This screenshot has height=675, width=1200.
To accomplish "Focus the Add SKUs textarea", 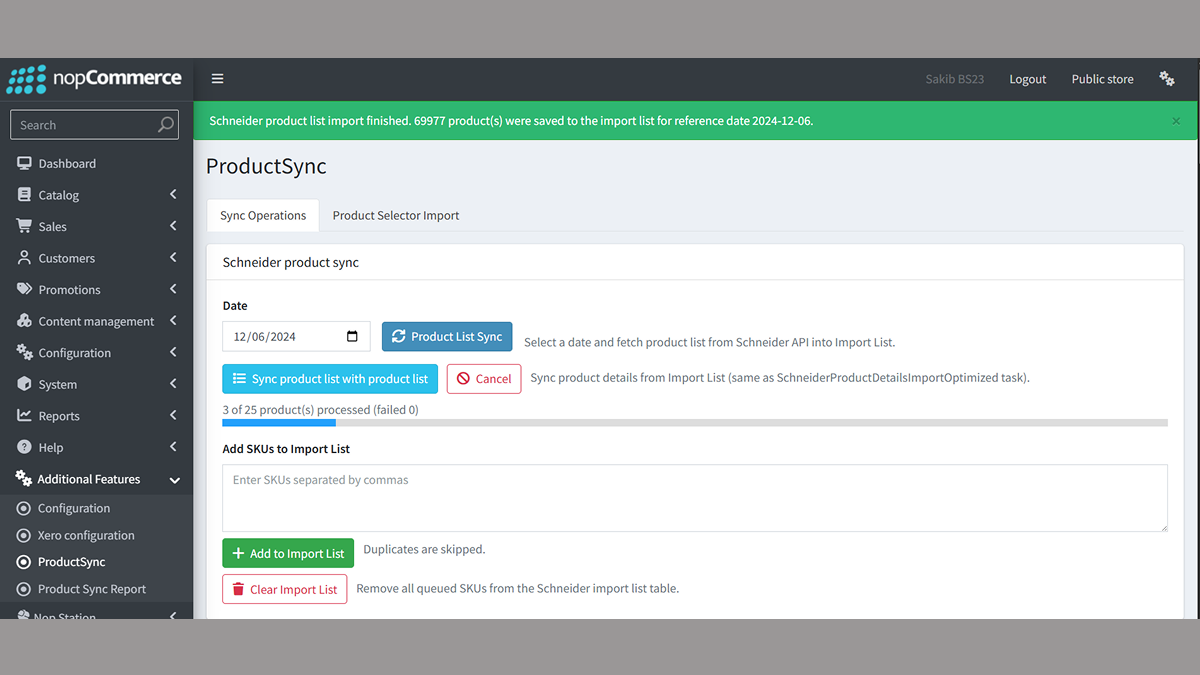I will tap(695, 498).
